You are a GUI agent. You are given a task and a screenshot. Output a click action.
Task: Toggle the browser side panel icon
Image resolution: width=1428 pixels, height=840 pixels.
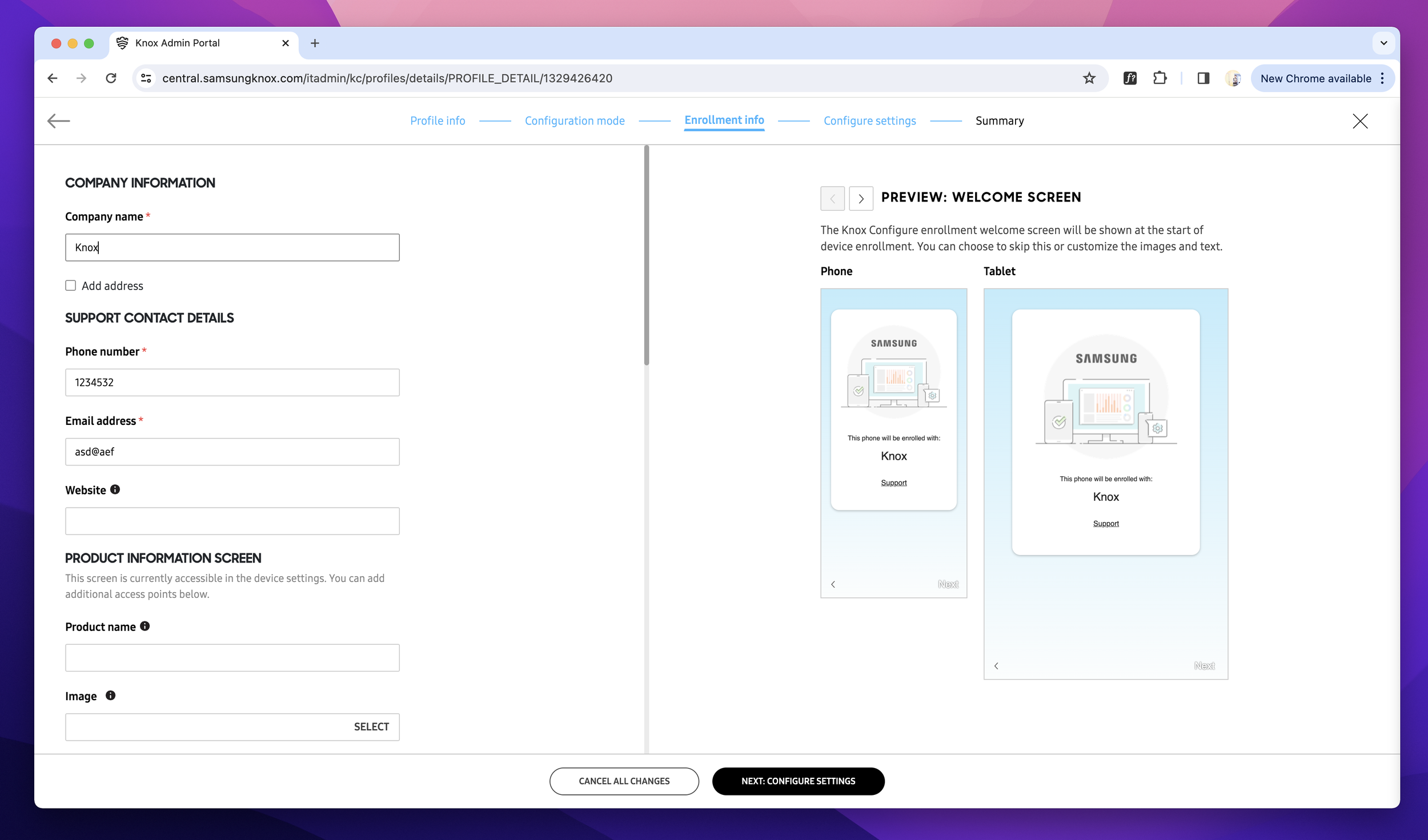1203,78
